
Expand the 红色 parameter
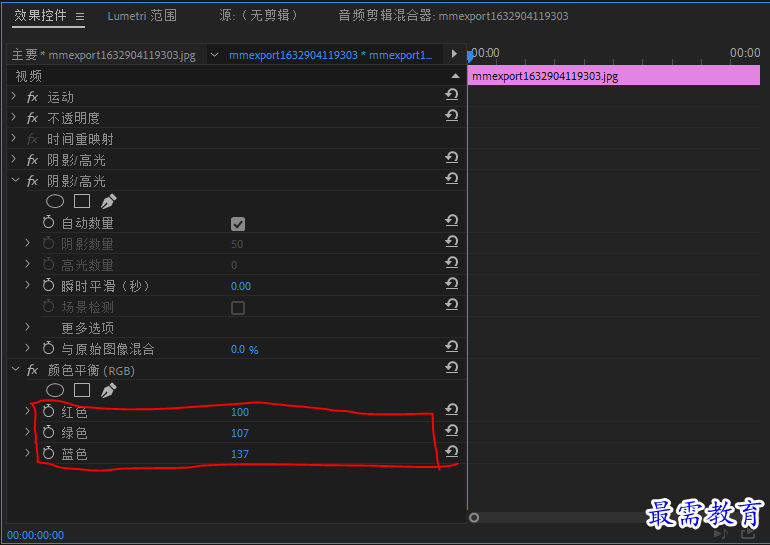pyautogui.click(x=28, y=411)
